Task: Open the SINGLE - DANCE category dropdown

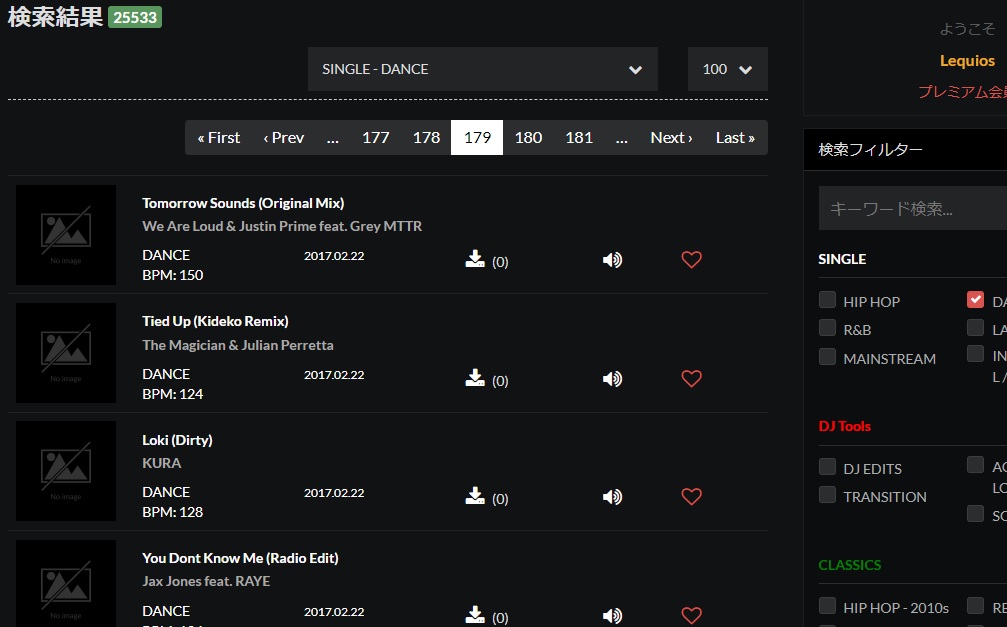Action: click(482, 69)
